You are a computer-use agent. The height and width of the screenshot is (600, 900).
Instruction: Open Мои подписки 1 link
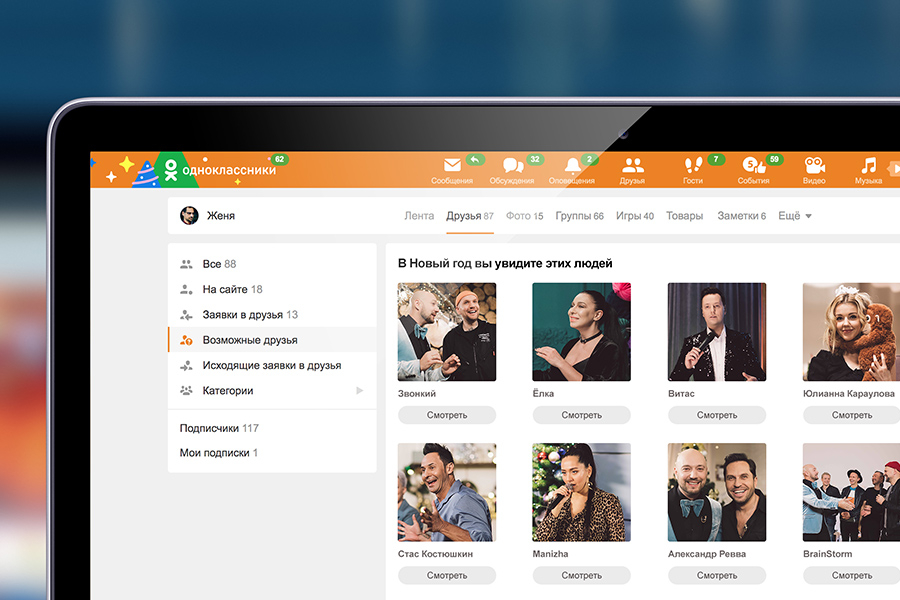click(x=219, y=453)
